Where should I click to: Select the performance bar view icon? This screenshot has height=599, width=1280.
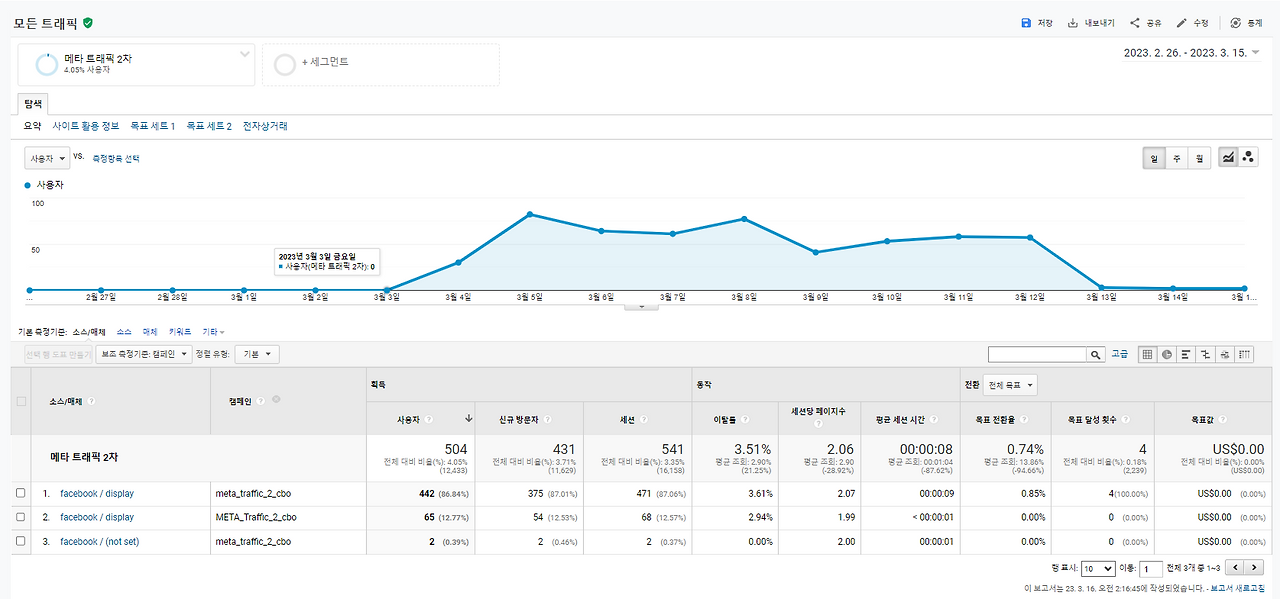click(x=1186, y=354)
